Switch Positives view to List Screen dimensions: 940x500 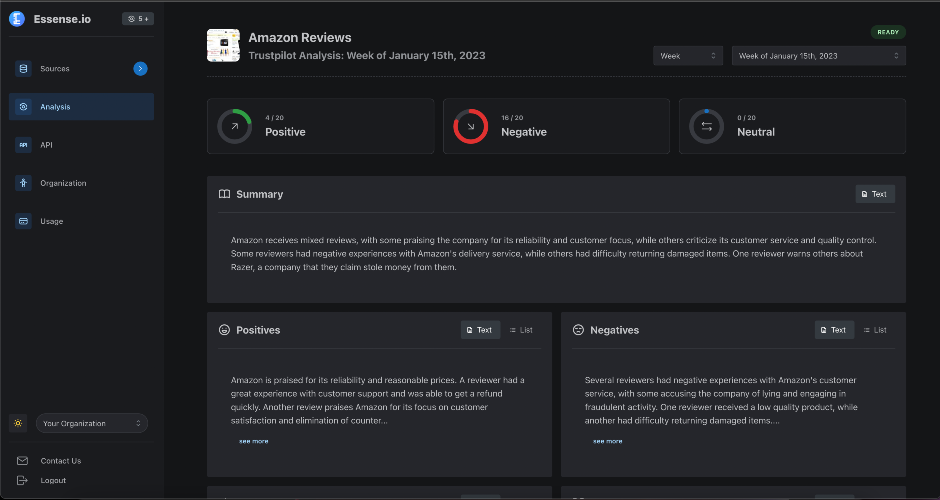pyautogui.click(x=521, y=330)
